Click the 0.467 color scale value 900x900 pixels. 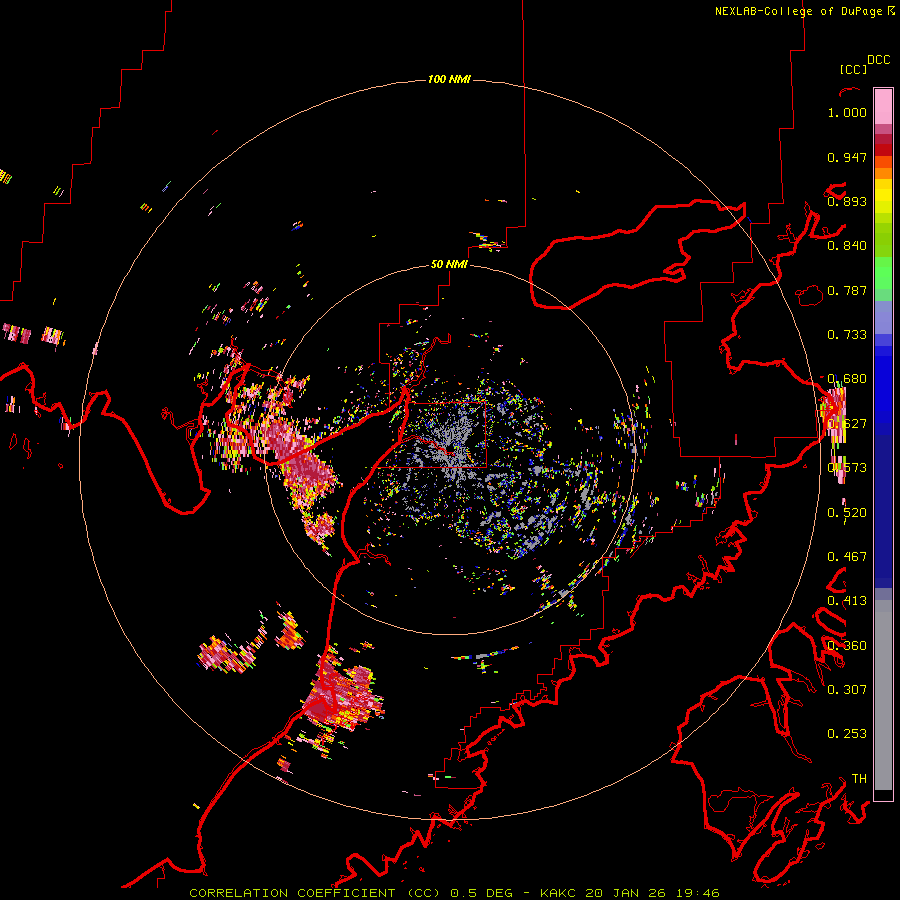coord(847,557)
